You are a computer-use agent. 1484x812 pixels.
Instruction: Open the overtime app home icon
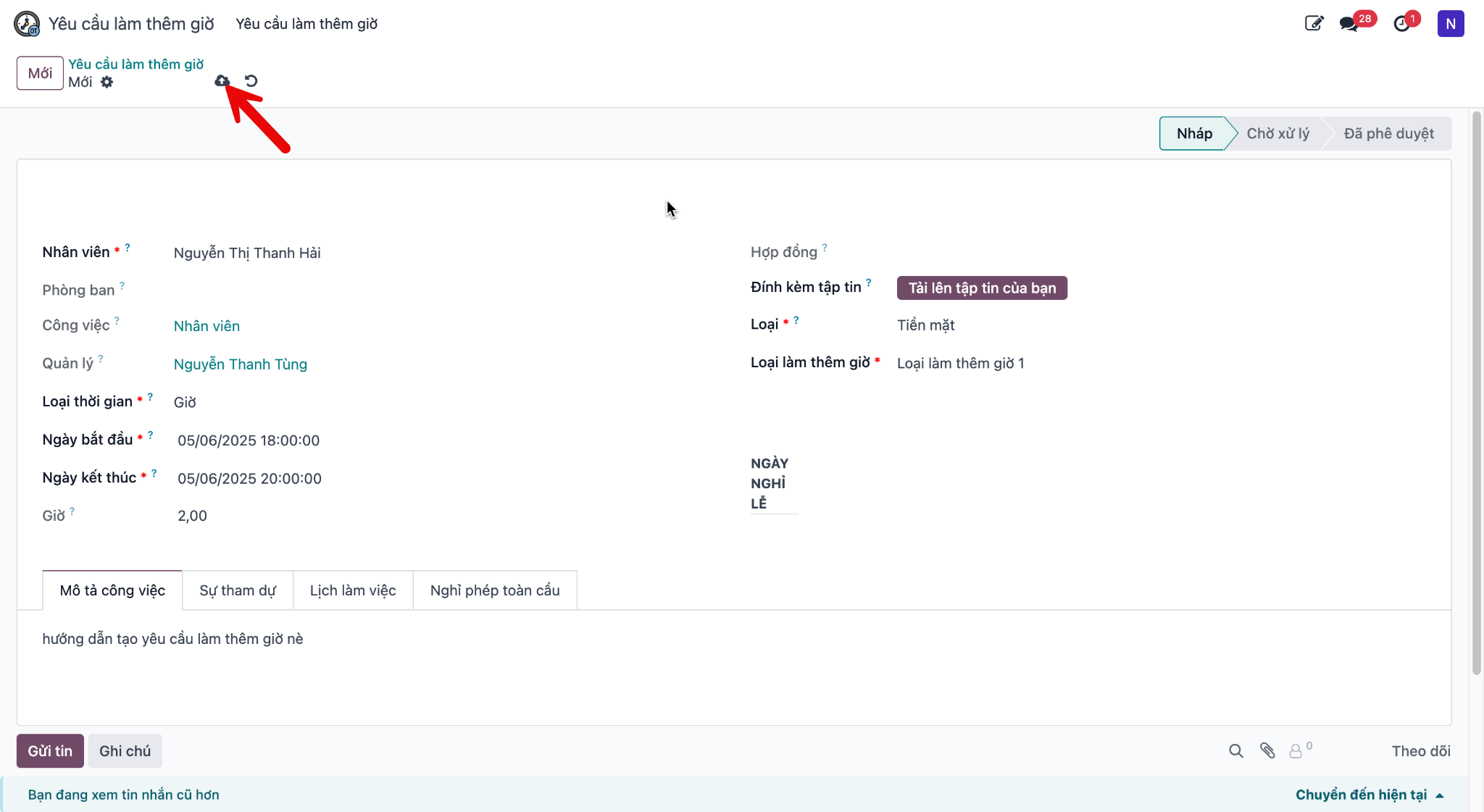tap(27, 24)
